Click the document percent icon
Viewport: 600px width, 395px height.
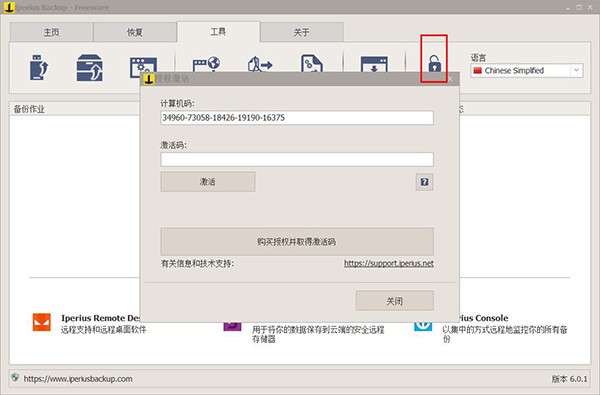coord(312,63)
